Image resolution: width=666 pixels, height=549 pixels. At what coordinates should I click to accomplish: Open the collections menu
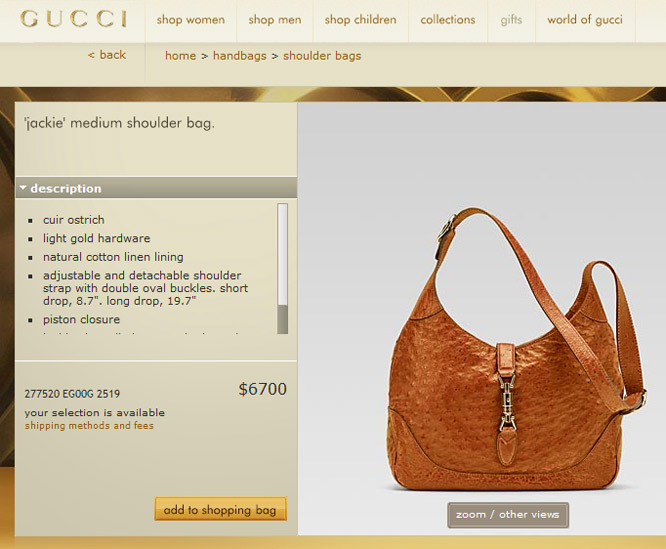pyautogui.click(x=448, y=20)
